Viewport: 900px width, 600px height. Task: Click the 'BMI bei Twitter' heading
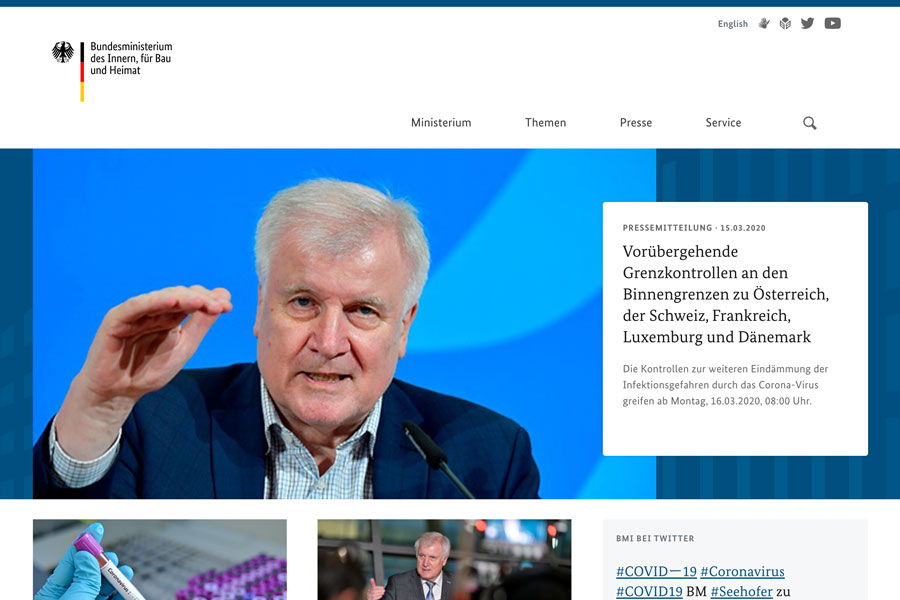pos(655,539)
